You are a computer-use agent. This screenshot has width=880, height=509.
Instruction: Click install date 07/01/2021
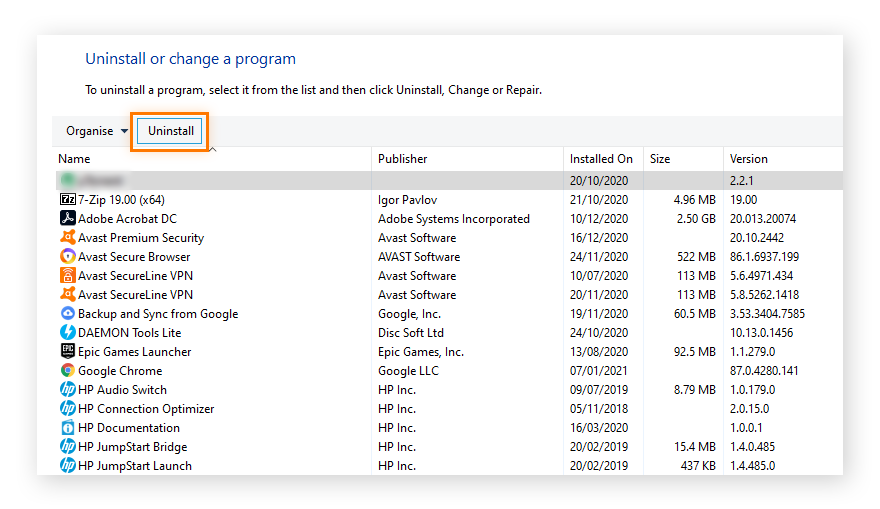599,371
